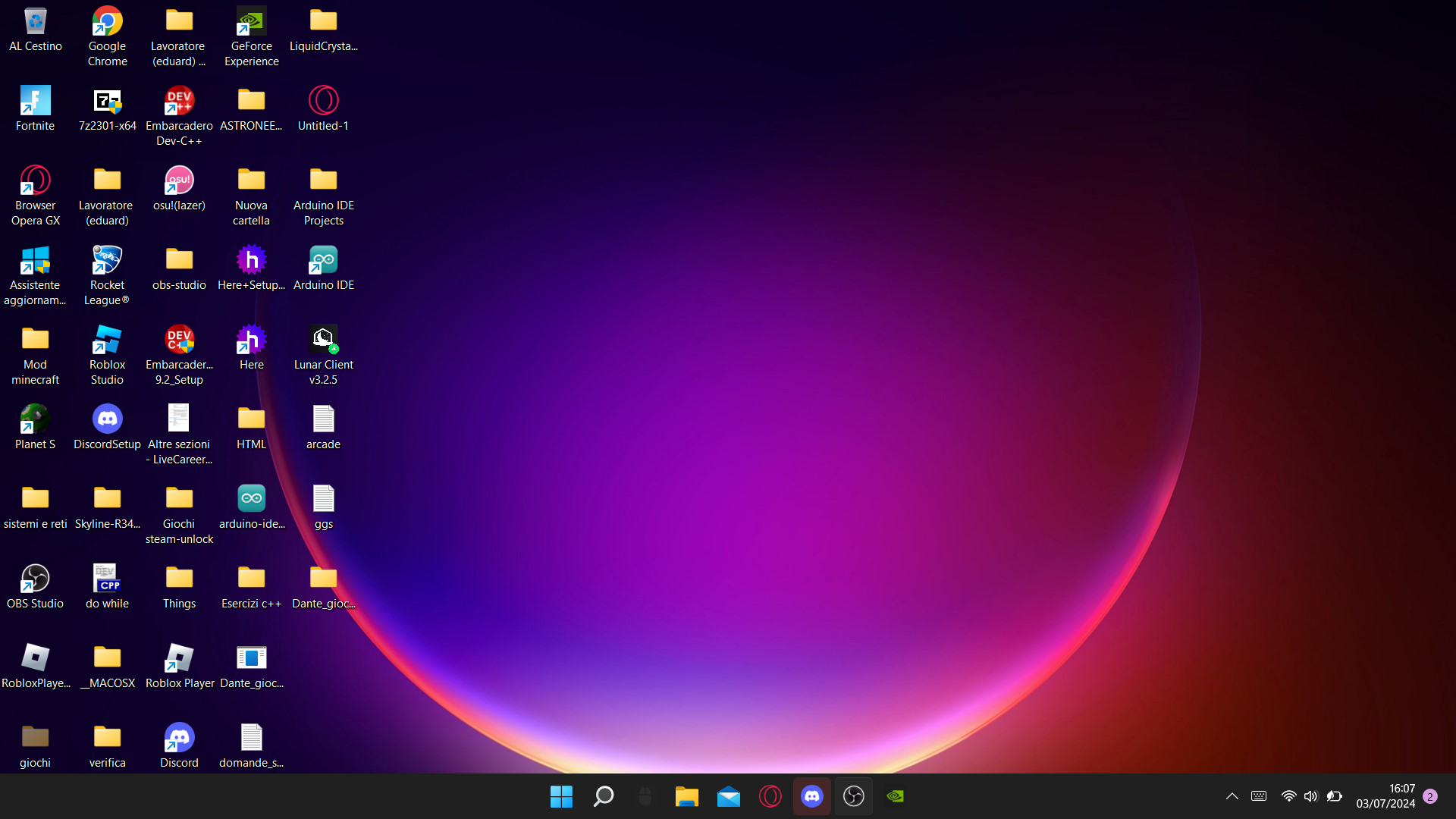
Task: Select the GeForce Experience desktop shortcut
Action: tap(251, 23)
